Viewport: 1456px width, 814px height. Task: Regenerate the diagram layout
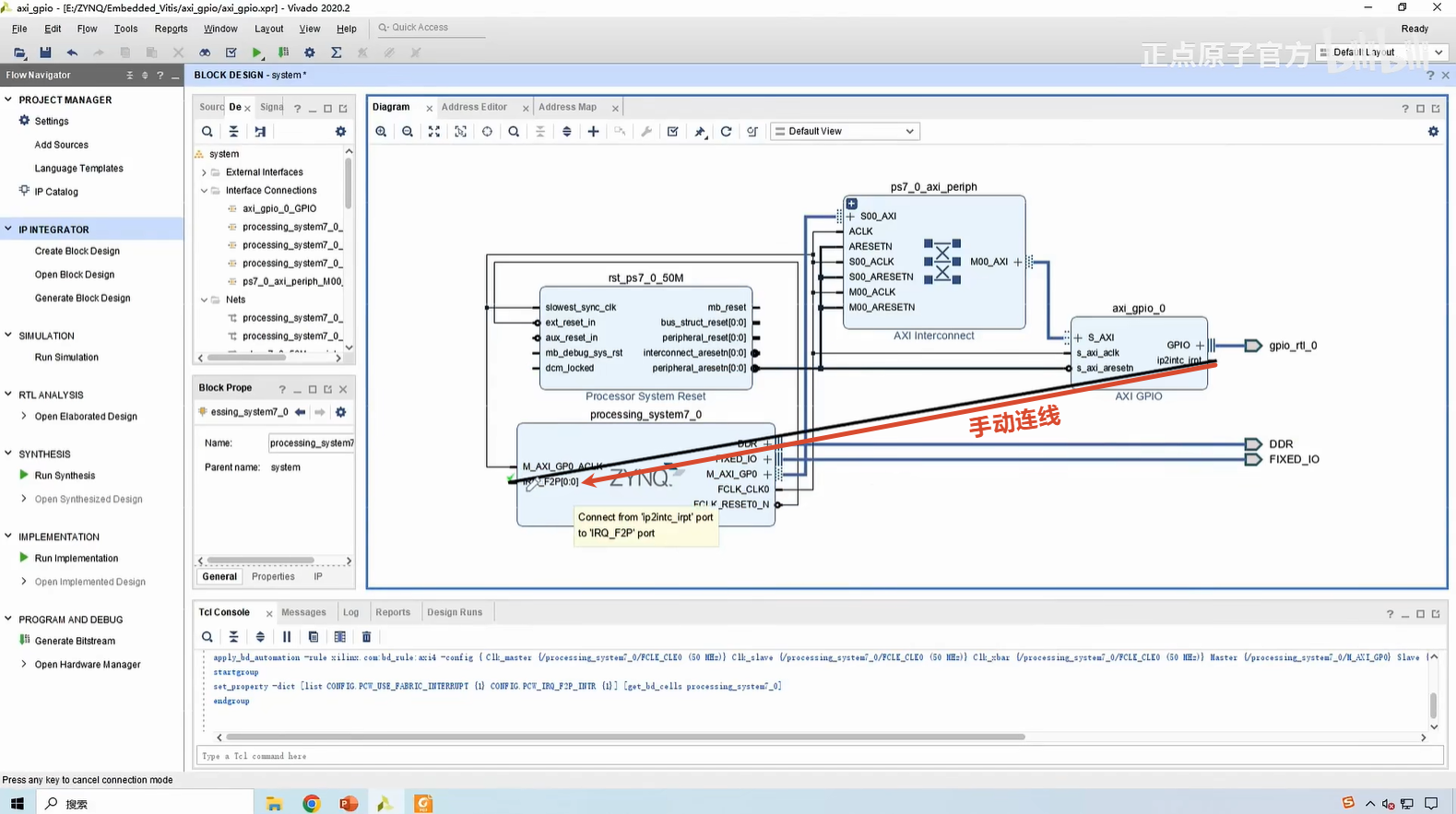727,131
